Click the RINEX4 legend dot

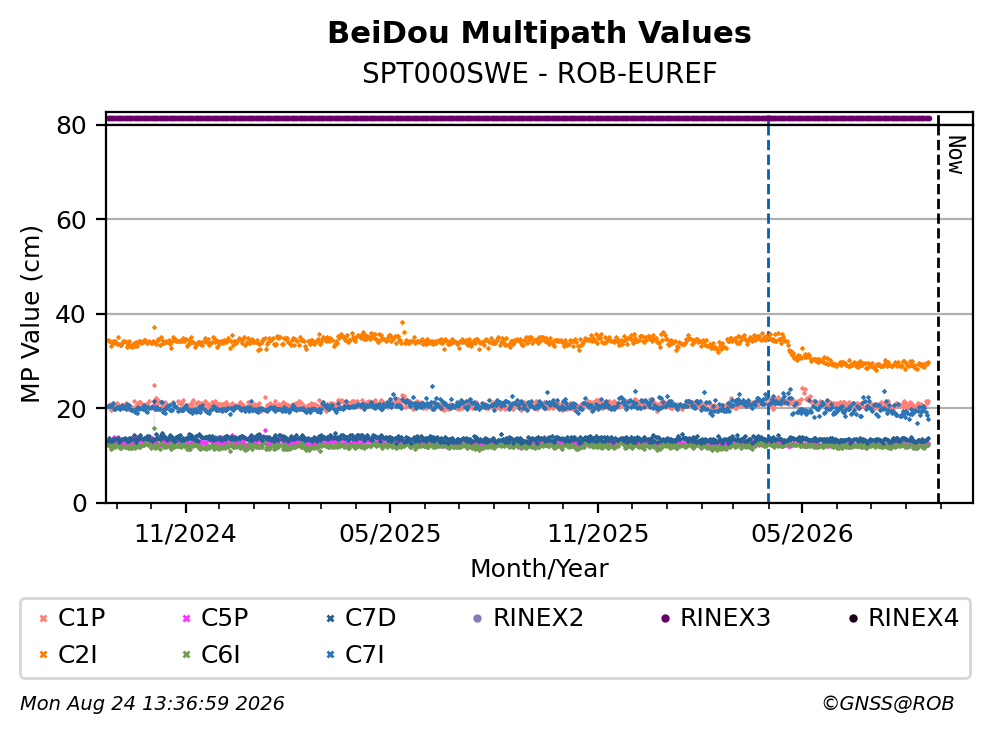click(x=853, y=618)
